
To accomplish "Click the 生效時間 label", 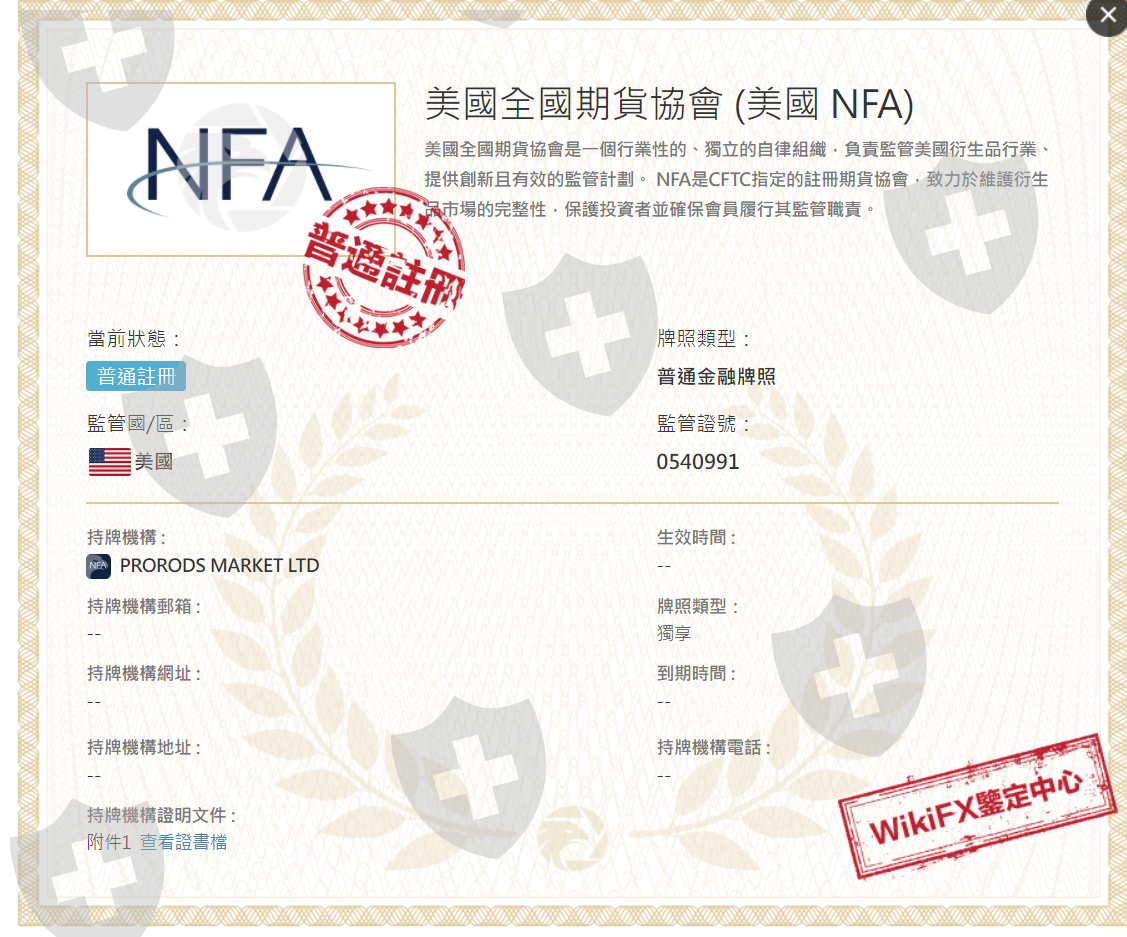I will [696, 537].
